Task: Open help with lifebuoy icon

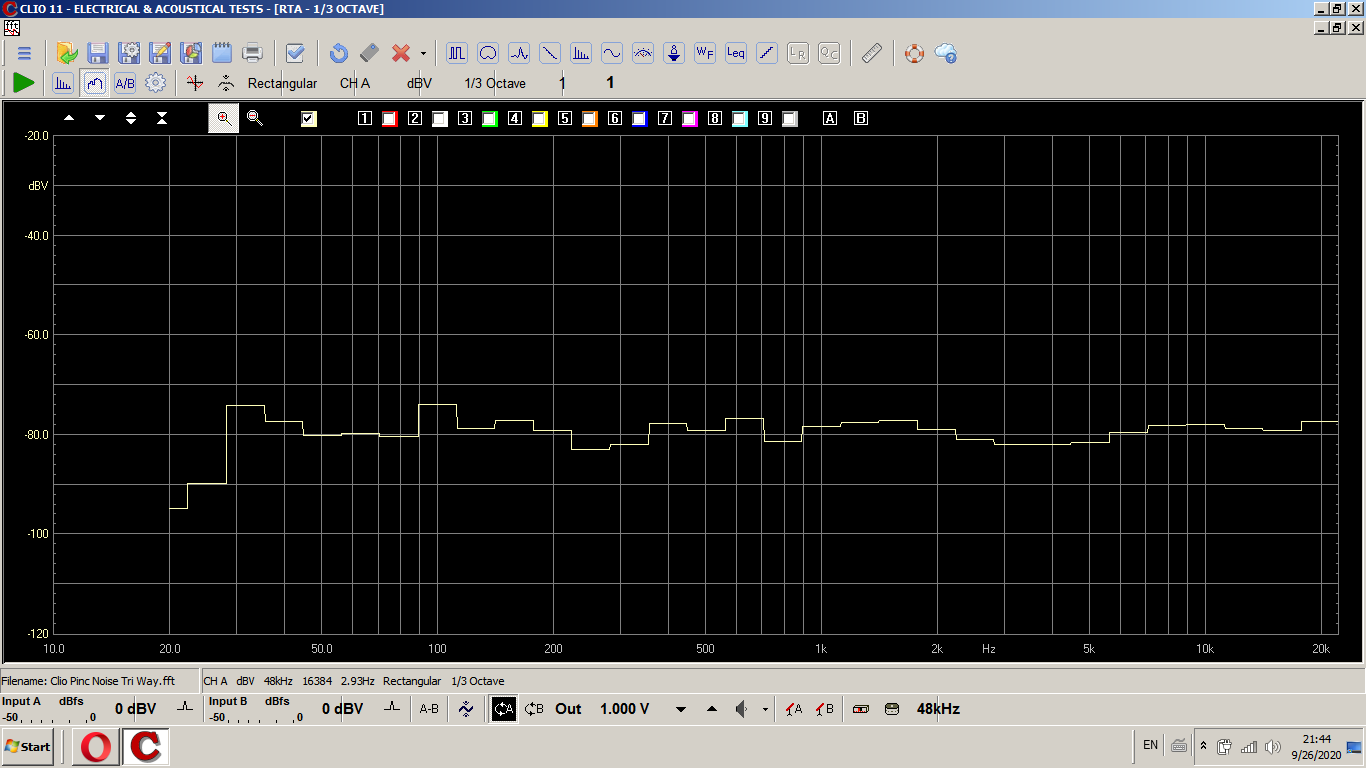Action: tap(915, 53)
